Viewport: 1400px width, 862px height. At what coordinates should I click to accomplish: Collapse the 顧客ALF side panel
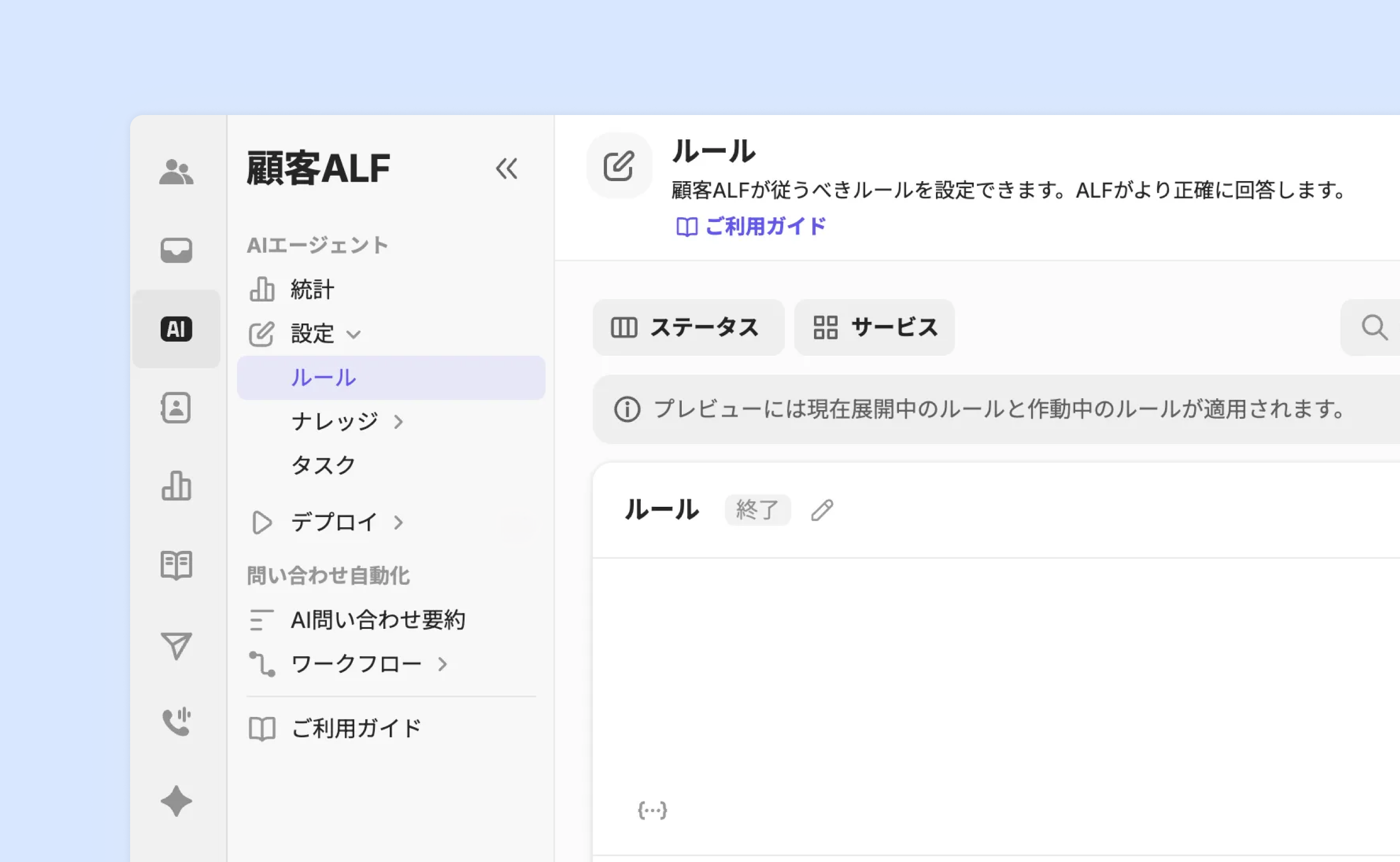506,169
